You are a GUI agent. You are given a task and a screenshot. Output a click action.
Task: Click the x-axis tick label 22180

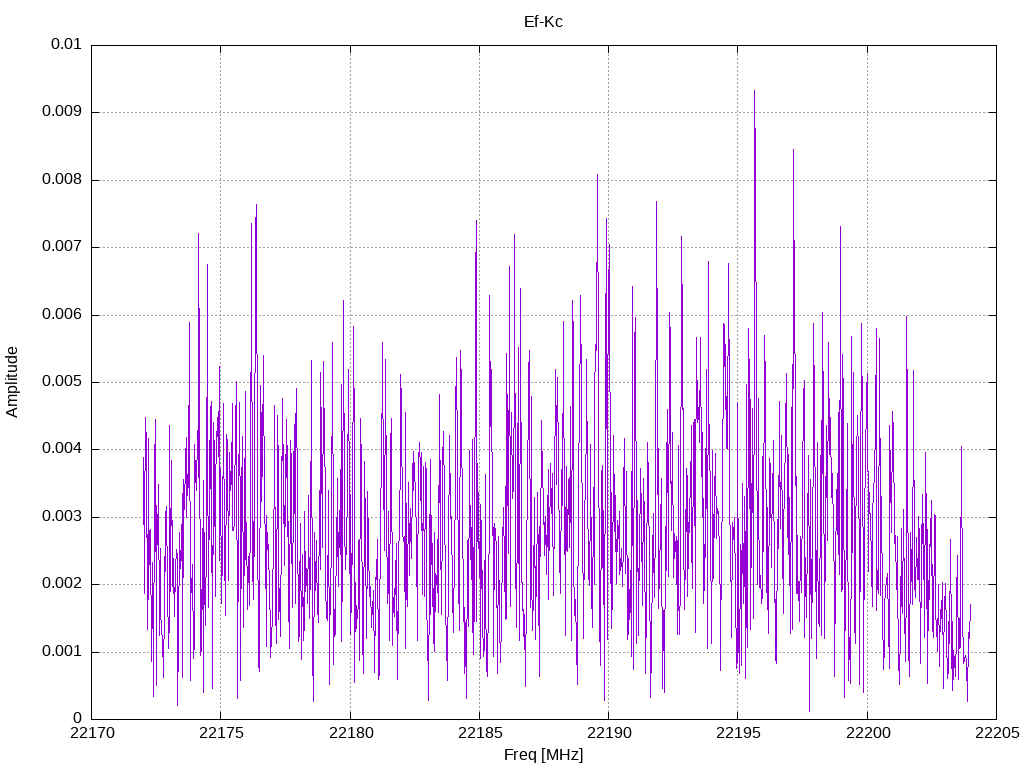pyautogui.click(x=351, y=733)
